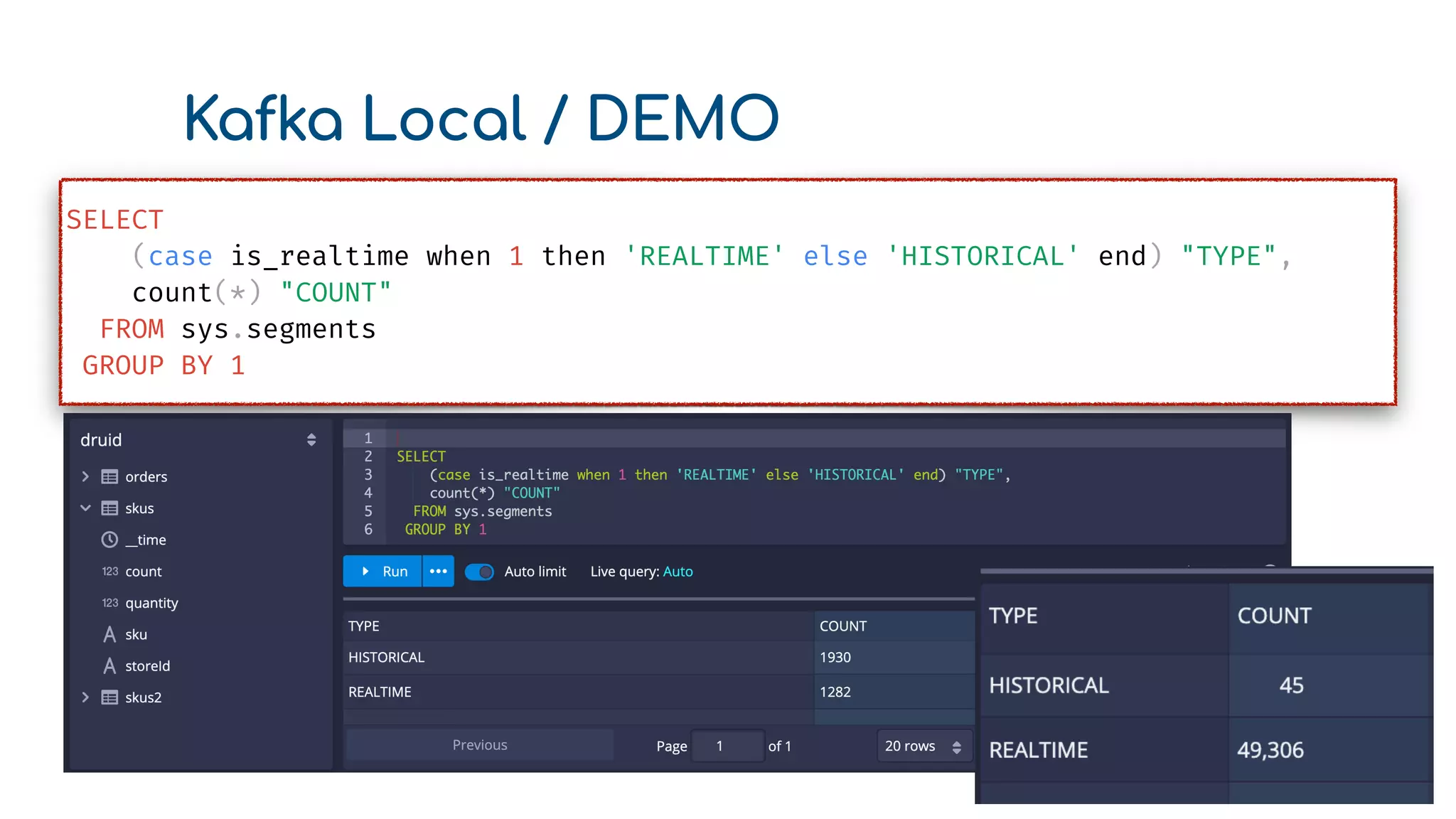
Task: Click GROUP BY 1 in the editor
Action: 446,530
